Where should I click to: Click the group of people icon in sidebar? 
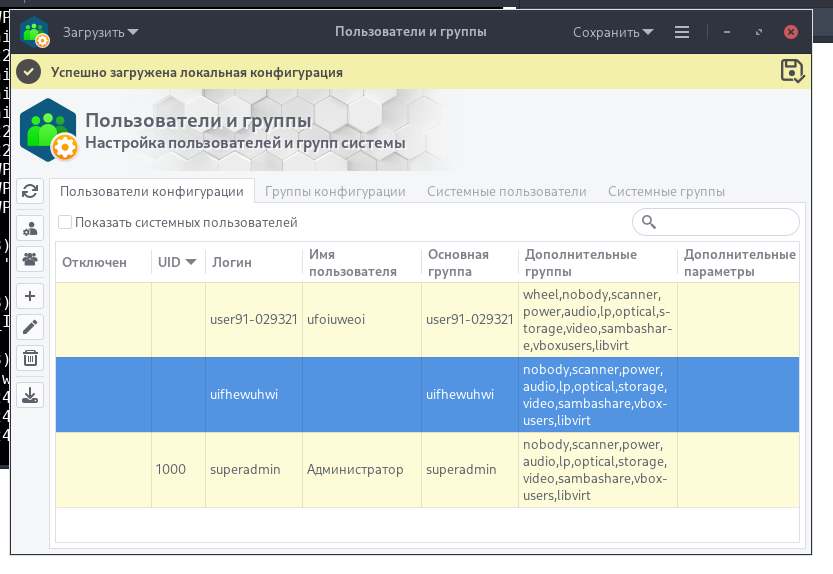pyautogui.click(x=31, y=259)
